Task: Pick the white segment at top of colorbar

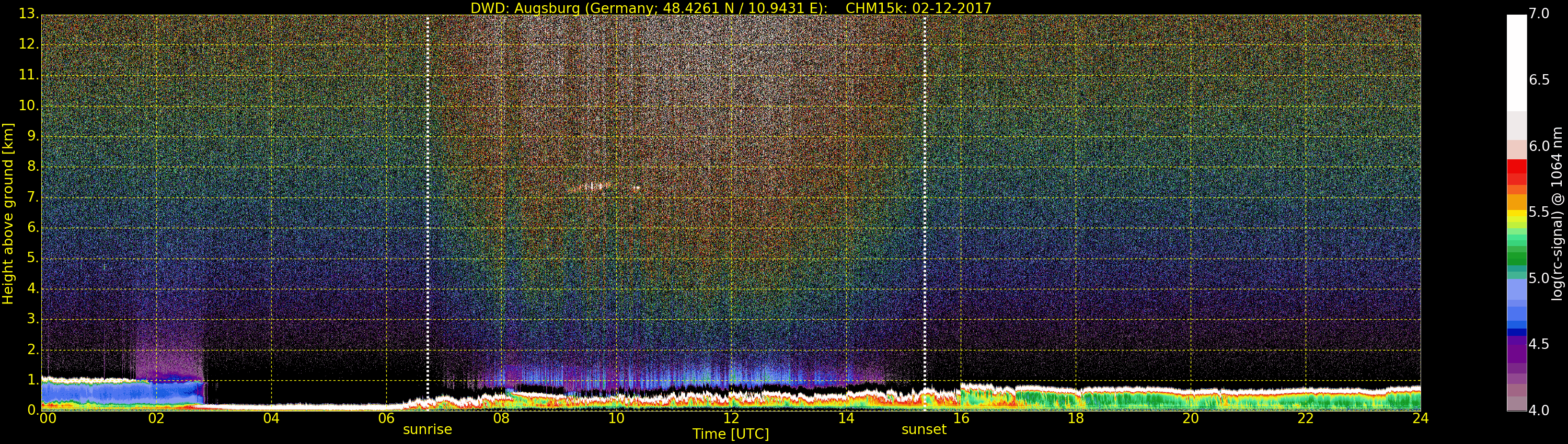Action: [x=1516, y=61]
